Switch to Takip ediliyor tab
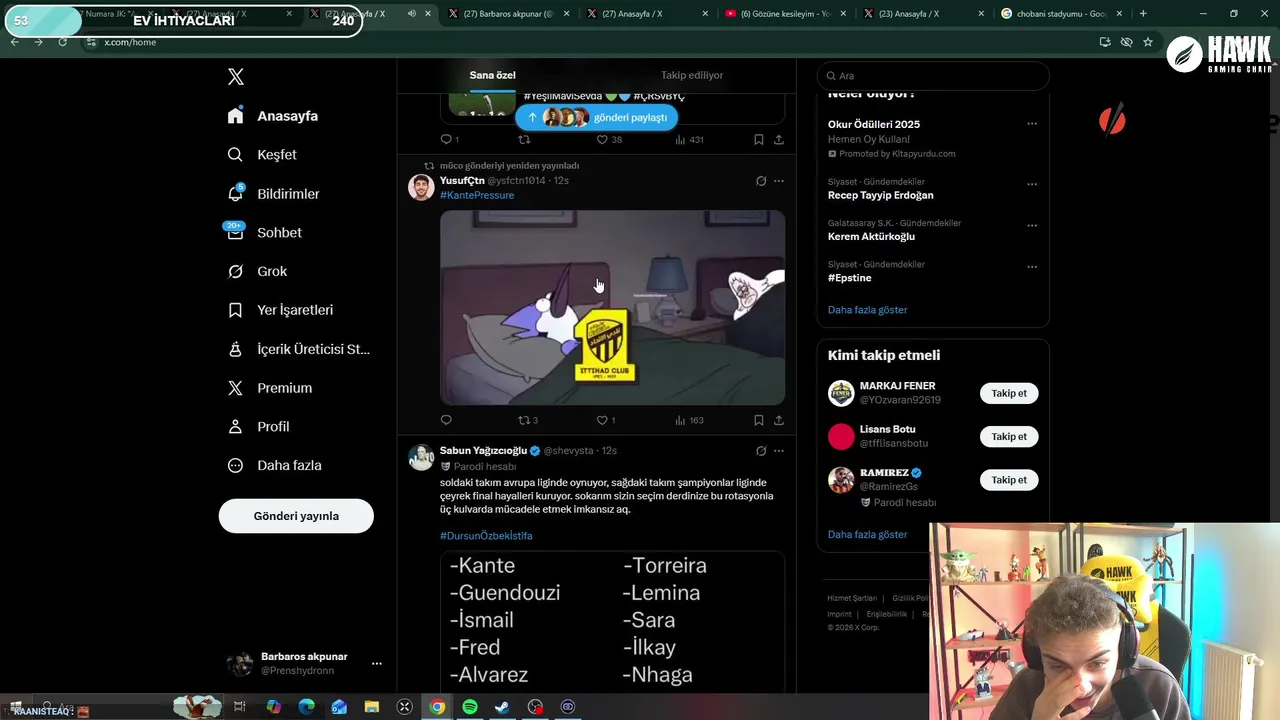The width and height of the screenshot is (1280, 720). [692, 75]
